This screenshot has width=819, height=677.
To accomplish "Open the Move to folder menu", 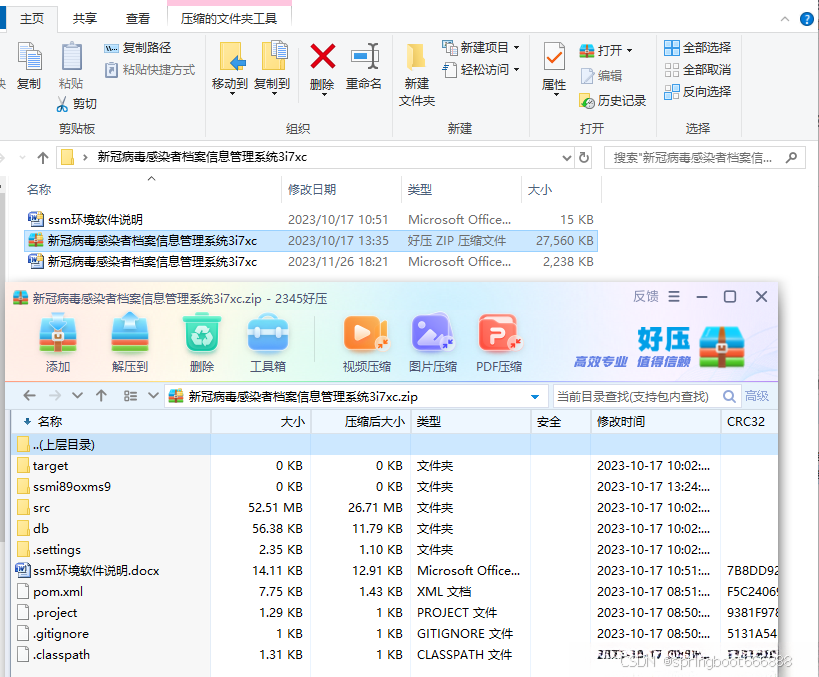I will click(230, 66).
